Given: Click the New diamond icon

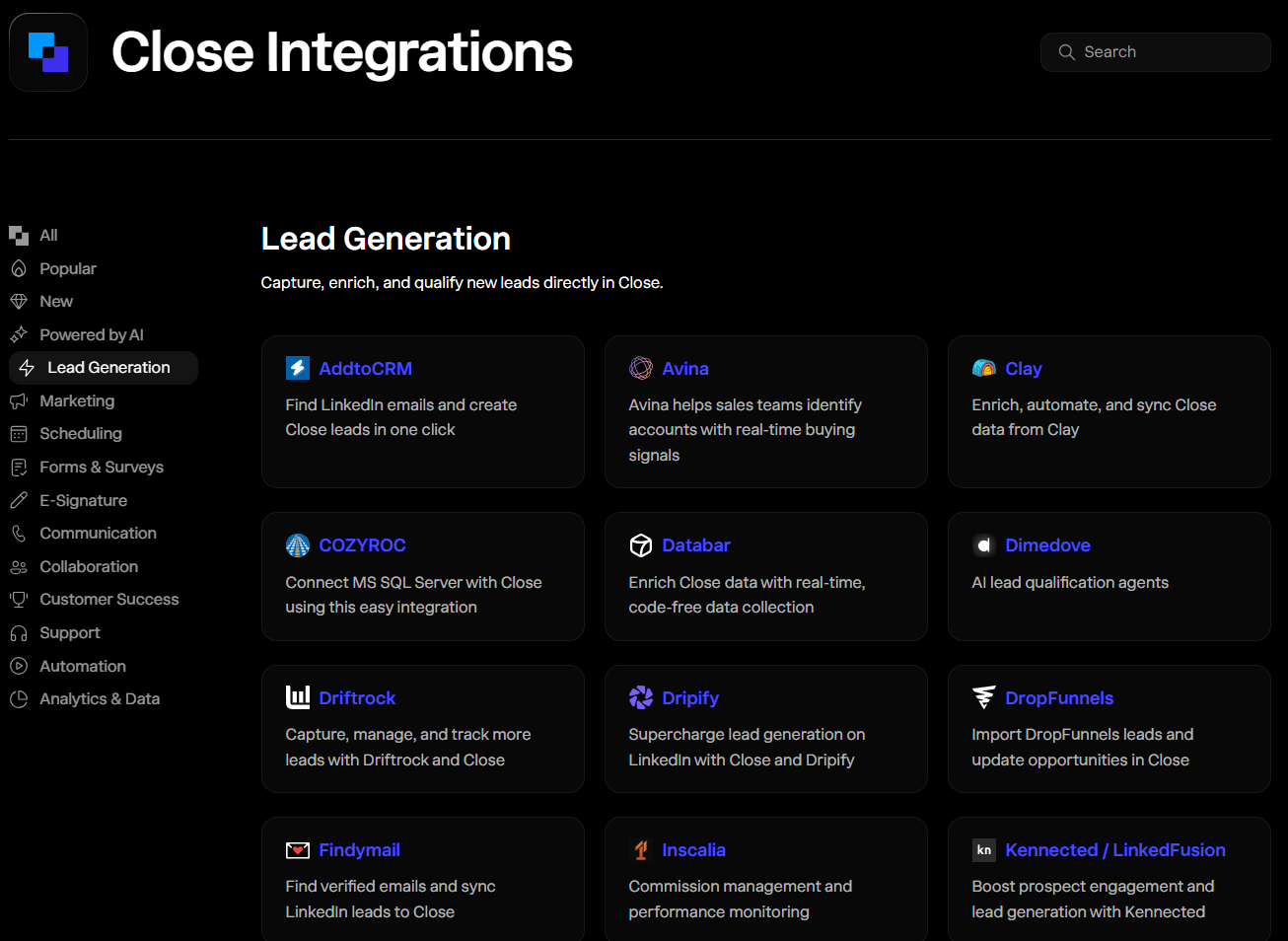Looking at the screenshot, I should coord(19,302).
